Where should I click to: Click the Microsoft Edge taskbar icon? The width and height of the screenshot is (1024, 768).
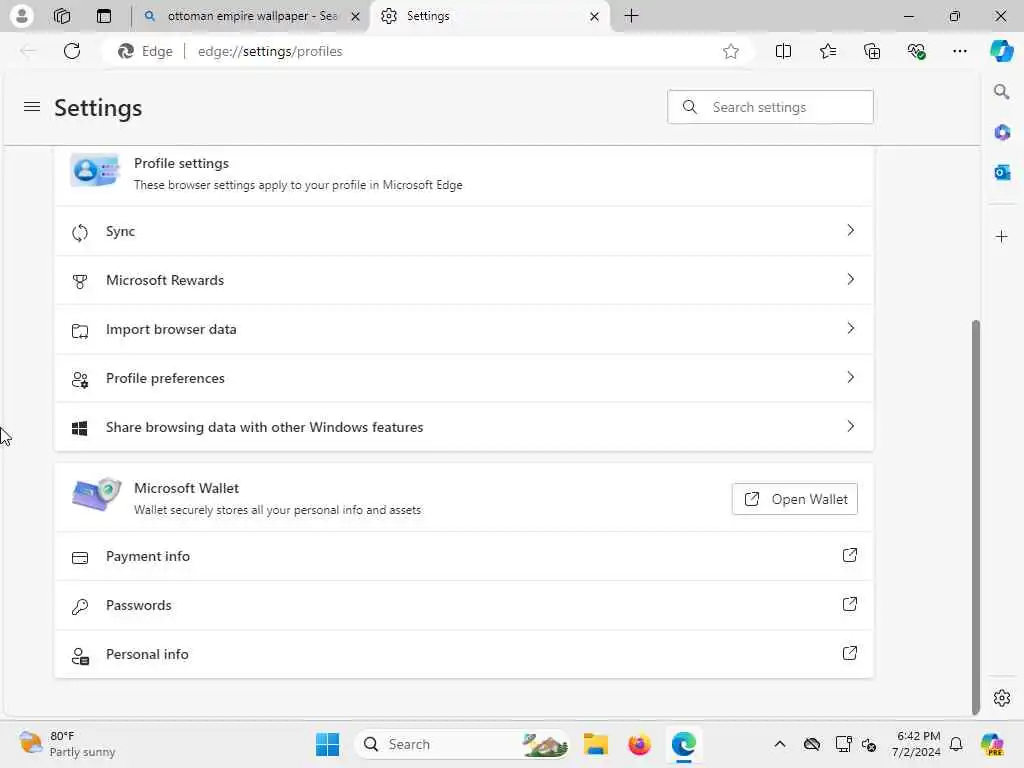684,744
